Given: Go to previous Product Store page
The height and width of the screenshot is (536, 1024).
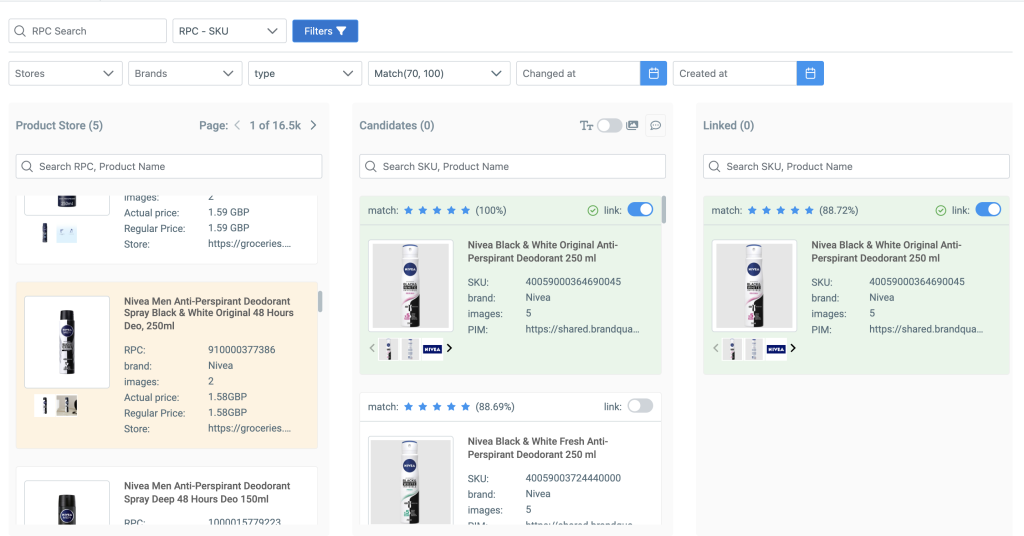Looking at the screenshot, I should coord(237,125).
